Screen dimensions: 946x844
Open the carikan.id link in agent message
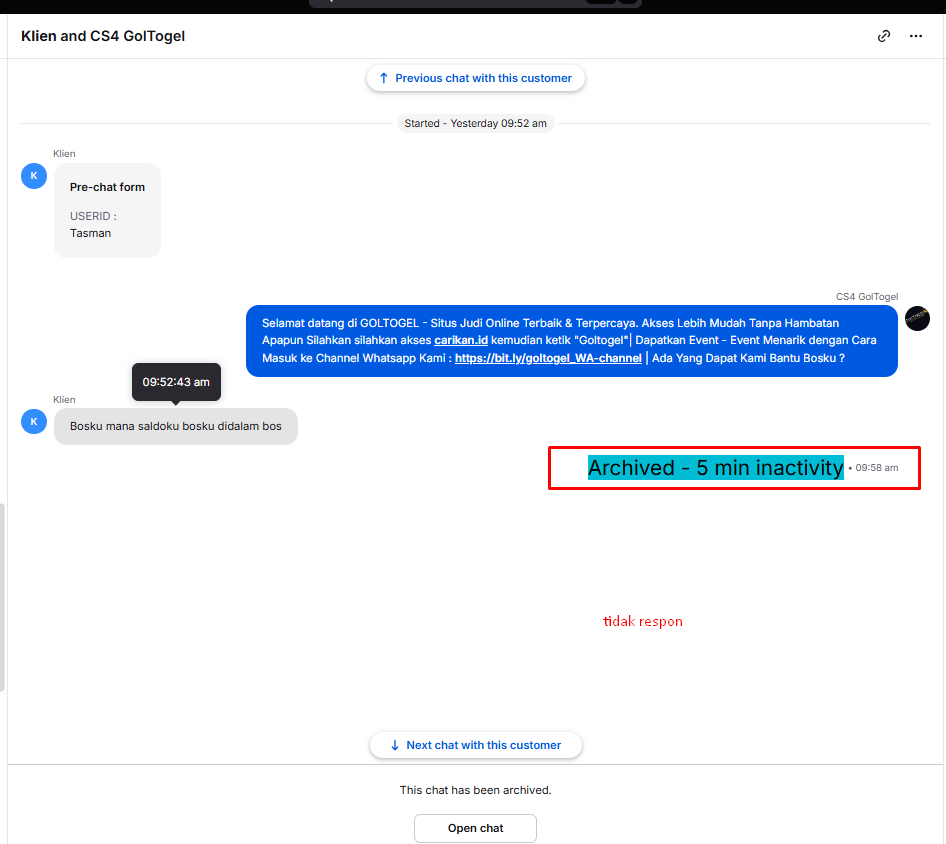point(461,340)
